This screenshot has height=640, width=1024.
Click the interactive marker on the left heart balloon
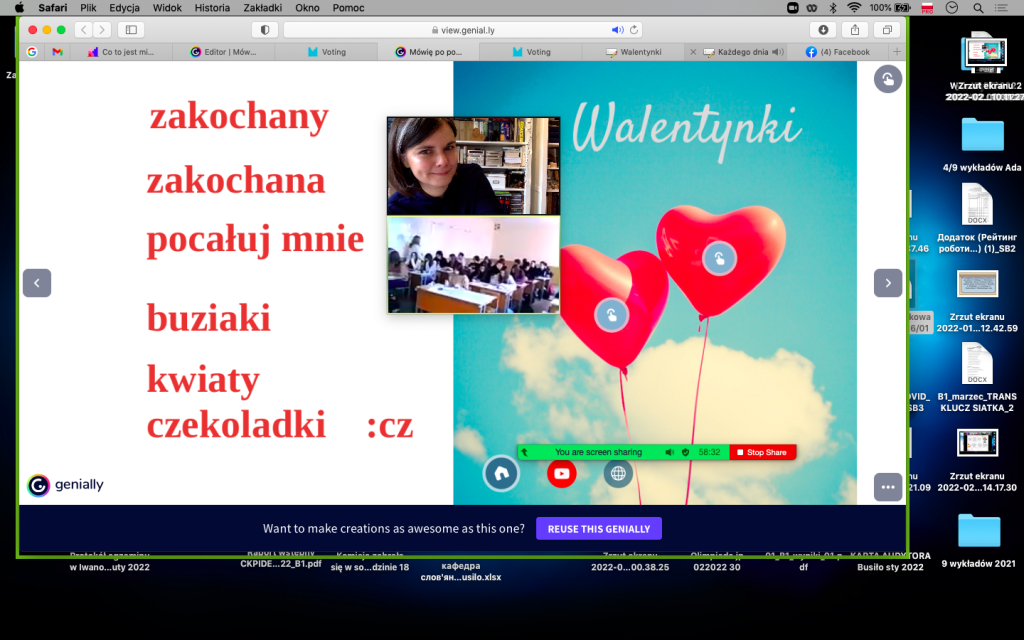pyautogui.click(x=611, y=315)
